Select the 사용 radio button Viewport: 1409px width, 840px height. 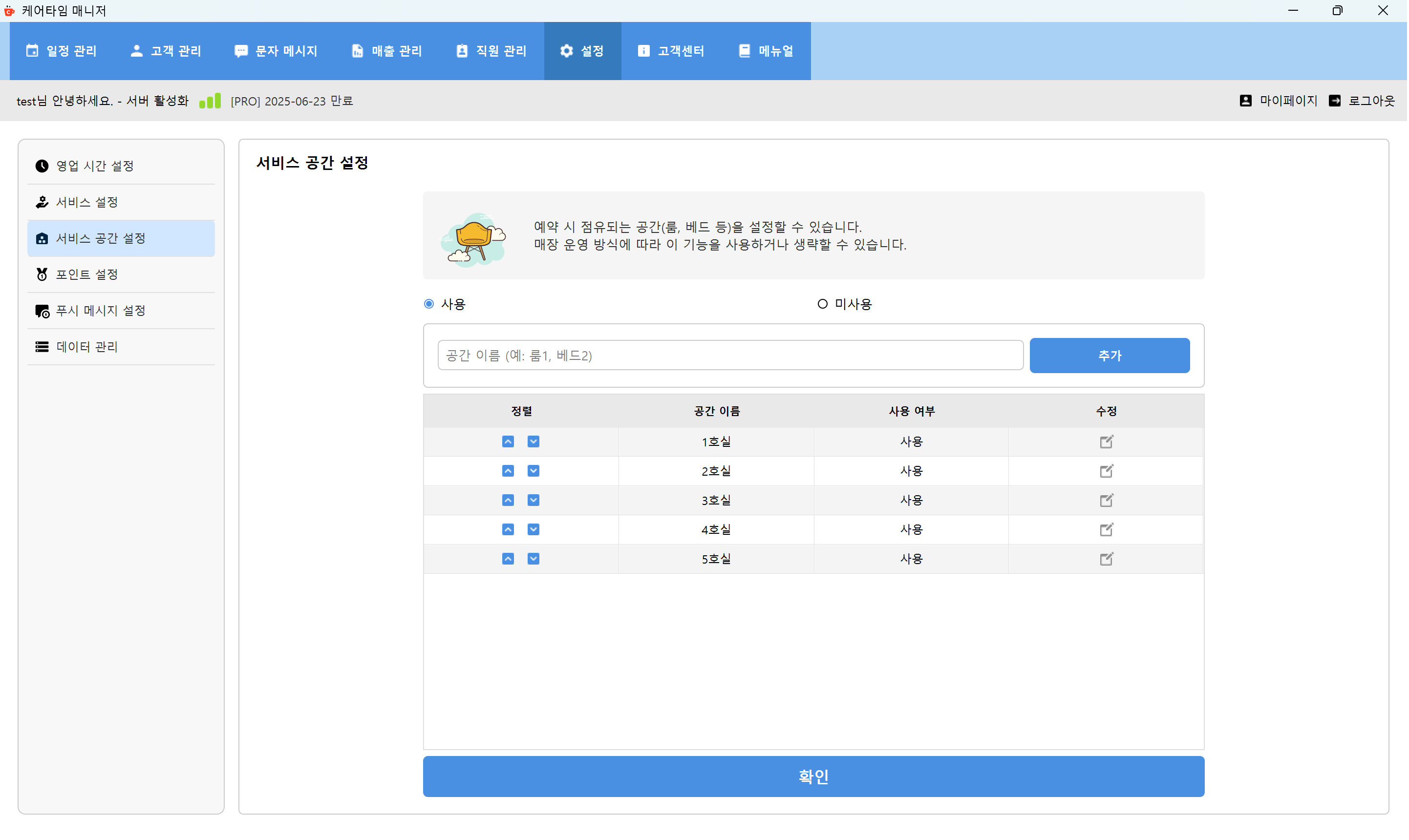click(428, 303)
